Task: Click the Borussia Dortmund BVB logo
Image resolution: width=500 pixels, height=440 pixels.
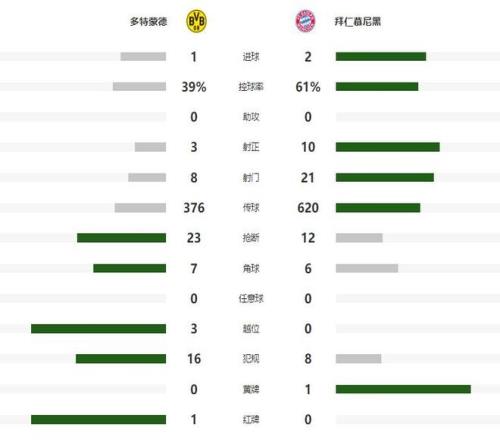Action: point(196,21)
